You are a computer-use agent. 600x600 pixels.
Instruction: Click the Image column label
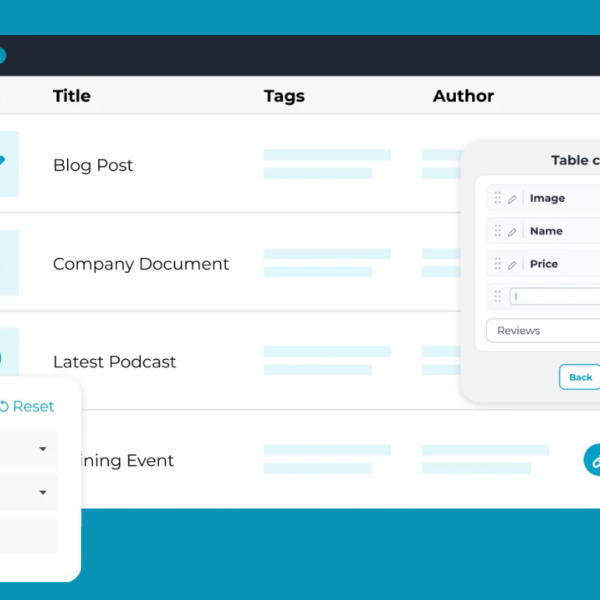[x=547, y=198]
